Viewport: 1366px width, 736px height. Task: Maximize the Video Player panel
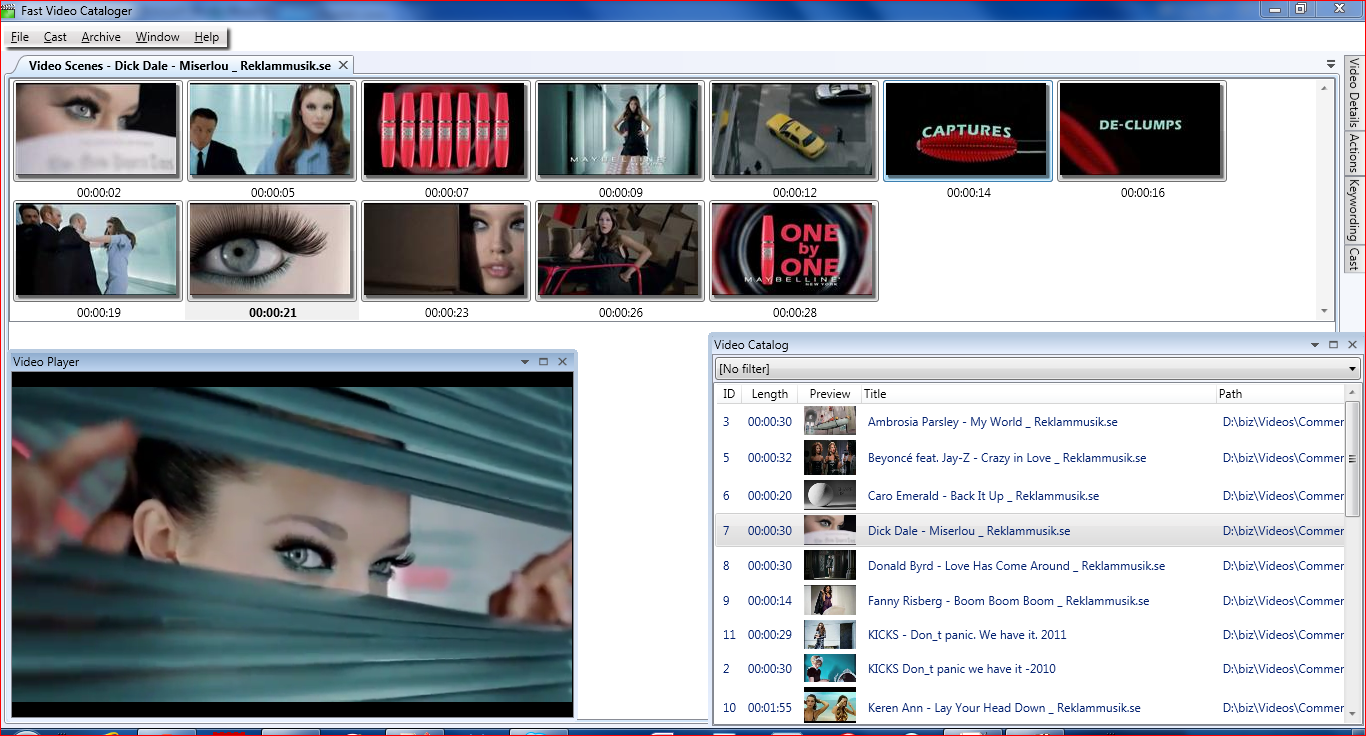[544, 362]
